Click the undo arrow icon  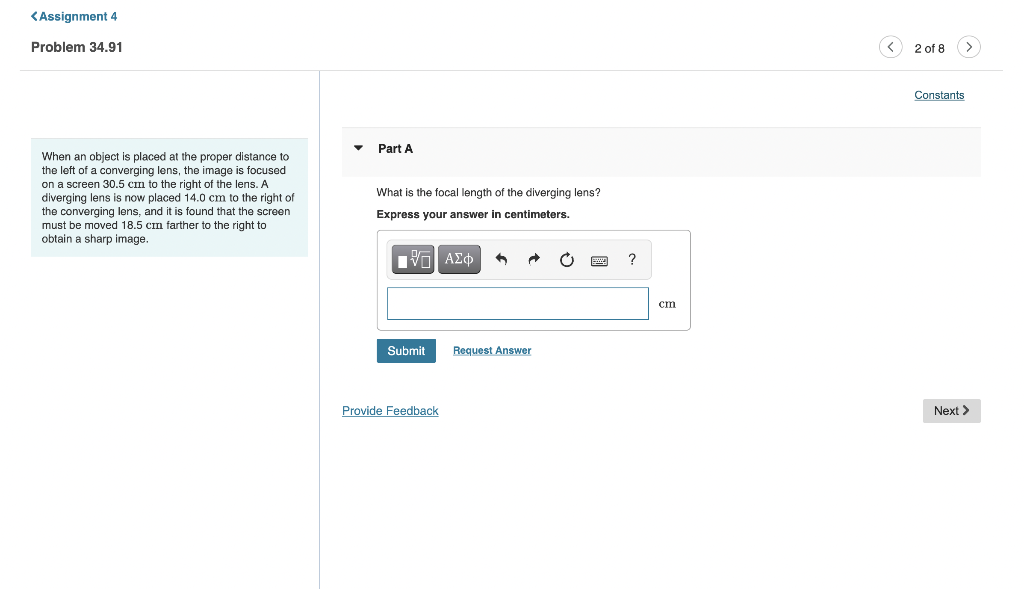[x=501, y=259]
